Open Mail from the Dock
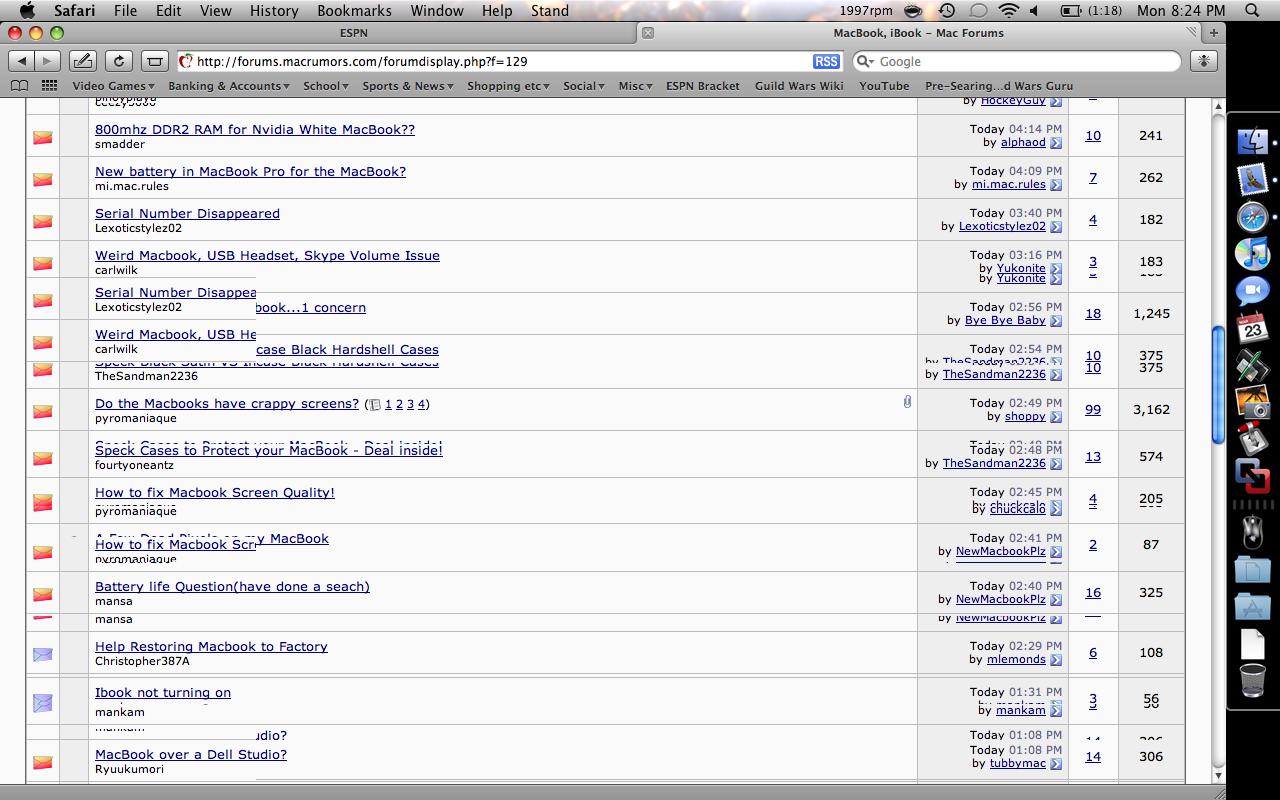The image size is (1280, 800). coord(1252,179)
